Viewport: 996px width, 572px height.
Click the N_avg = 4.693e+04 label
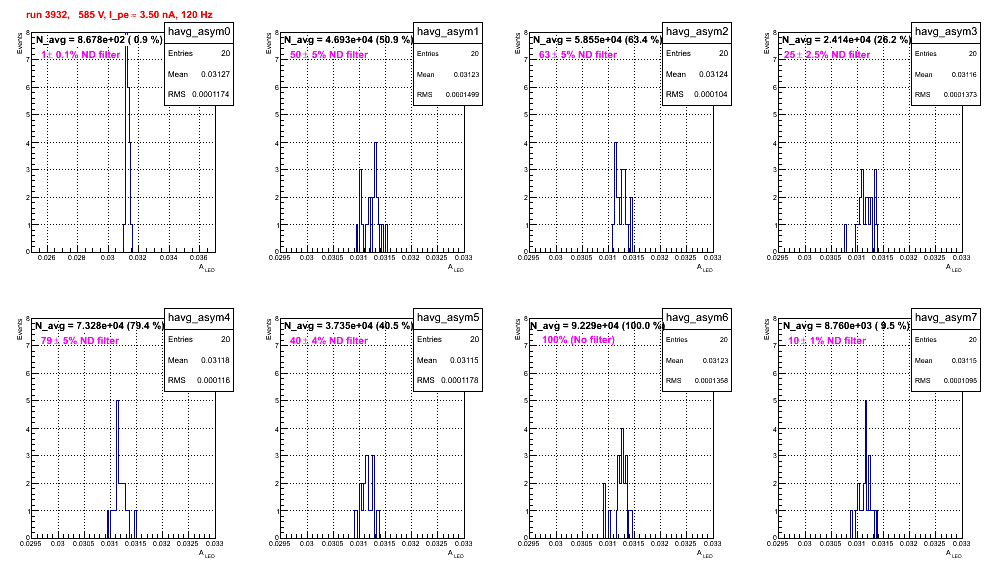point(347,39)
